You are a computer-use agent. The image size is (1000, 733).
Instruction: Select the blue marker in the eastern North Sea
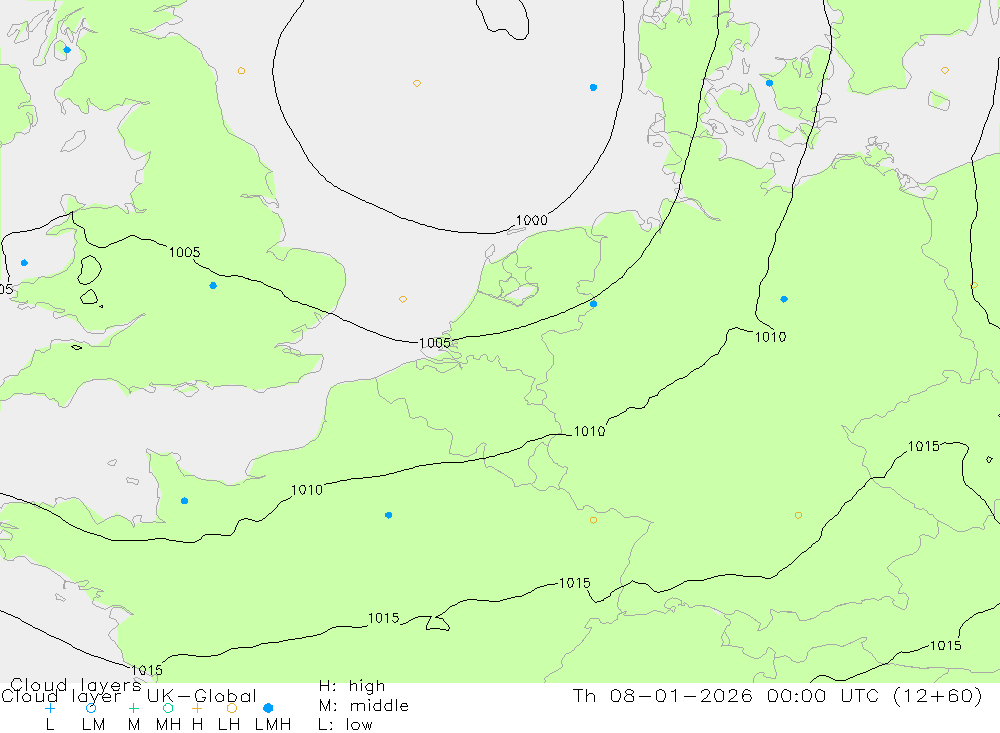tap(593, 87)
